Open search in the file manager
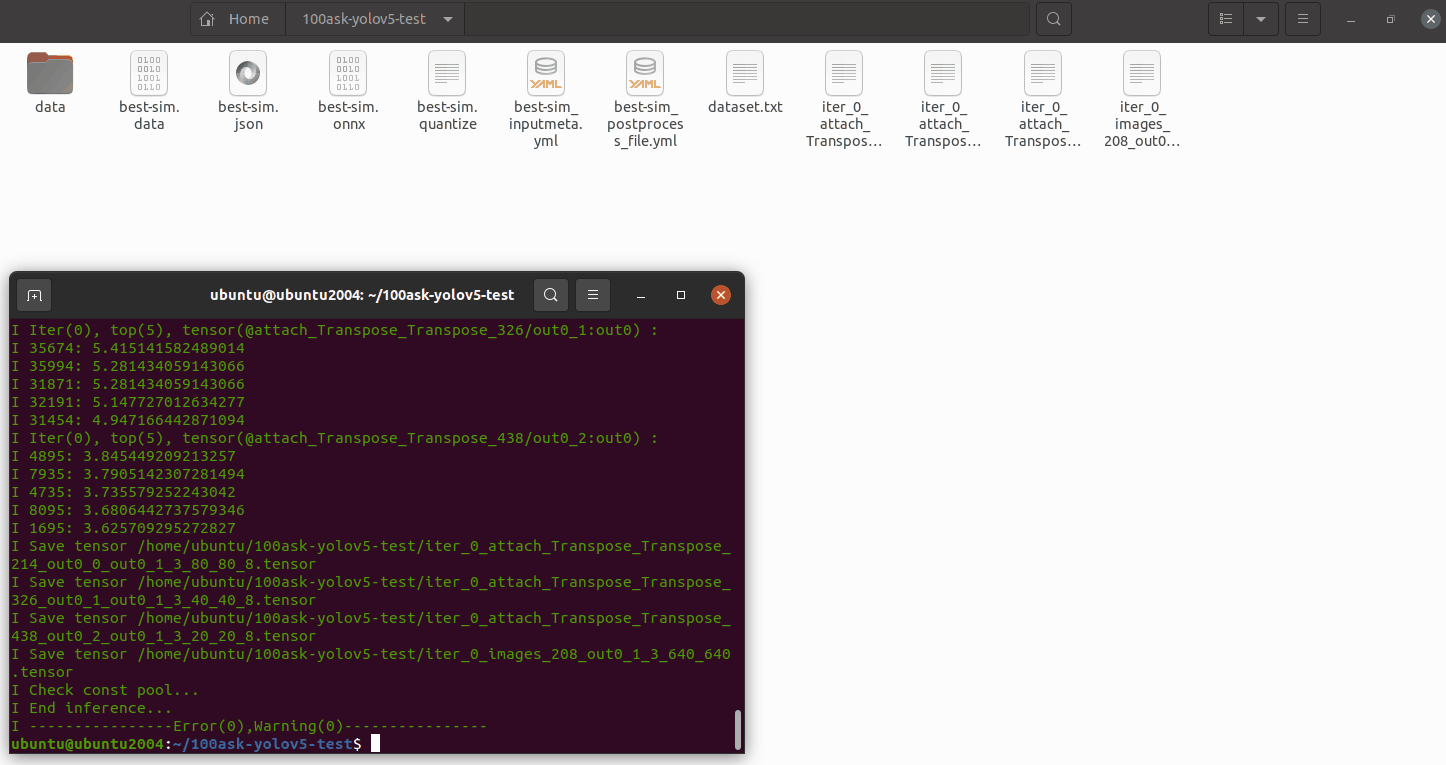The width and height of the screenshot is (1446, 765). 1053,18
